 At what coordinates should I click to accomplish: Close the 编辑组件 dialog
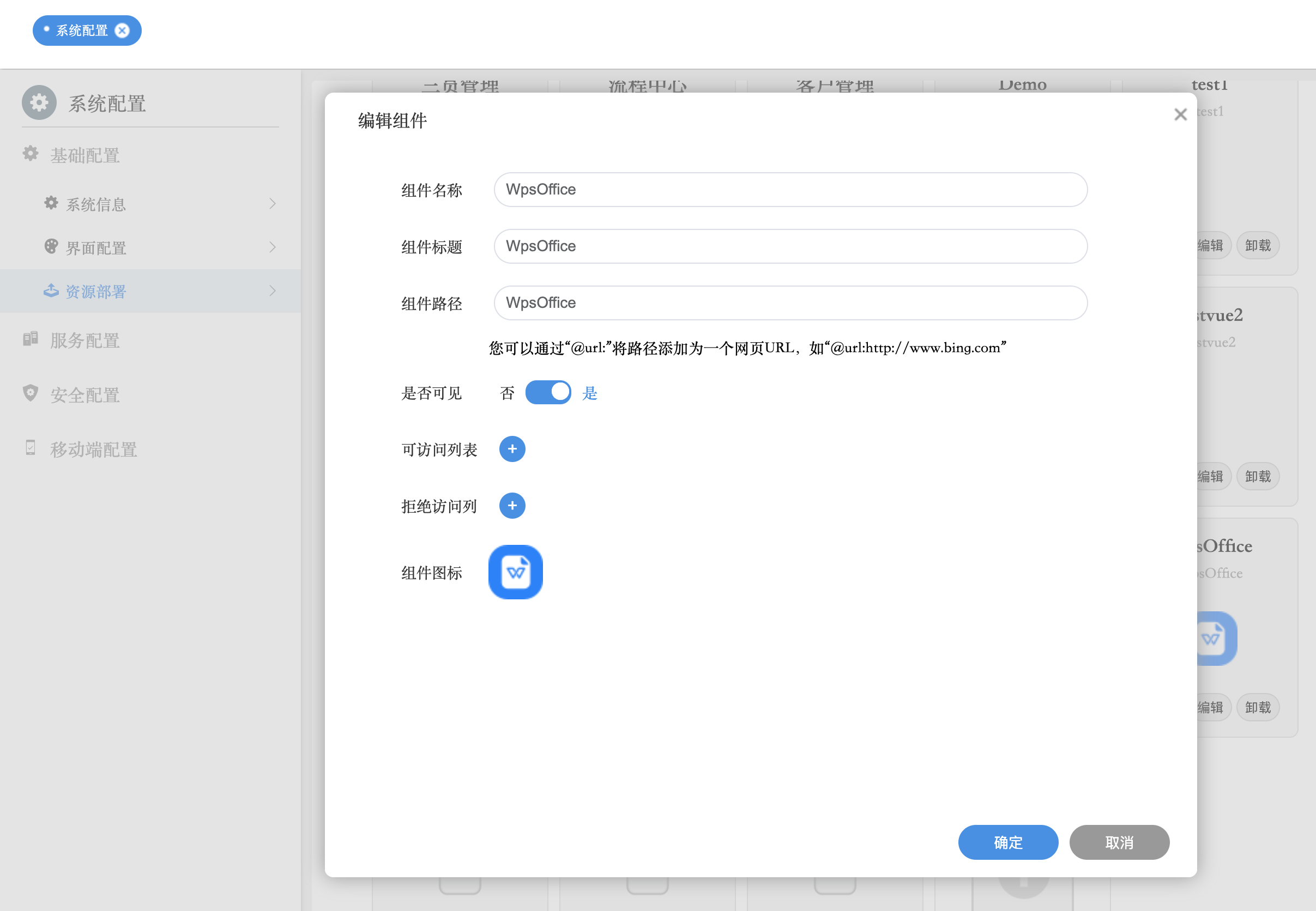coord(1180,115)
